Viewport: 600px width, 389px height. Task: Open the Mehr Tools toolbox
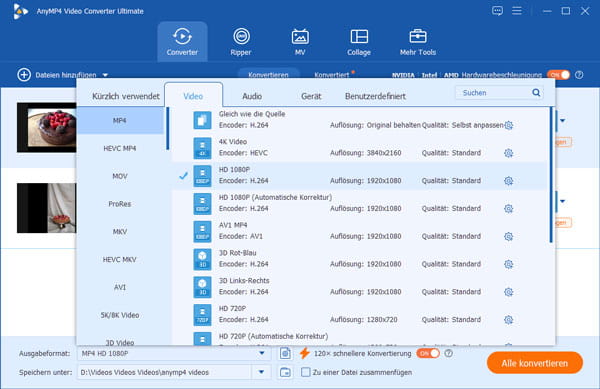click(418, 41)
